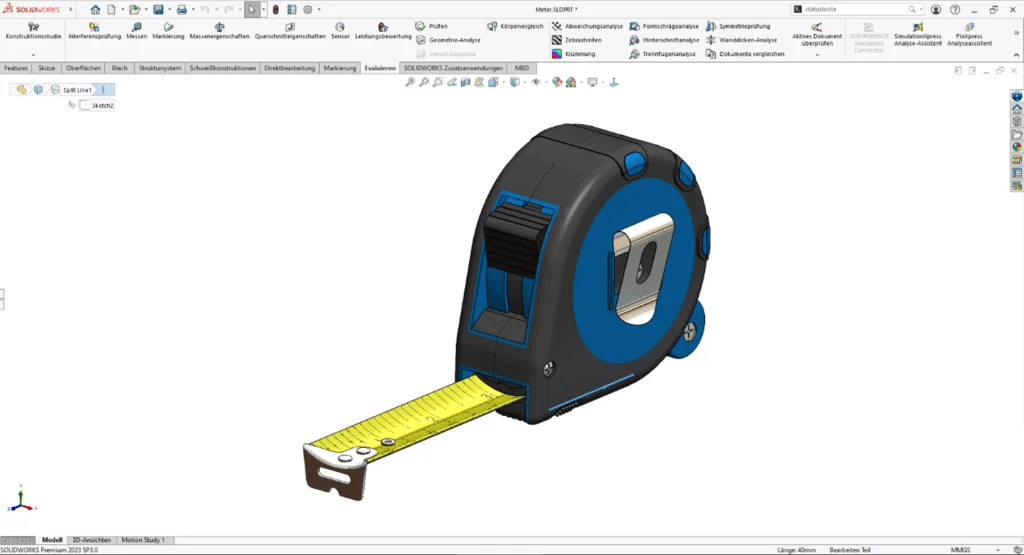Screen dimensions: 1024x555
Task: Toggle Krümmung curvature display
Action: [573, 54]
